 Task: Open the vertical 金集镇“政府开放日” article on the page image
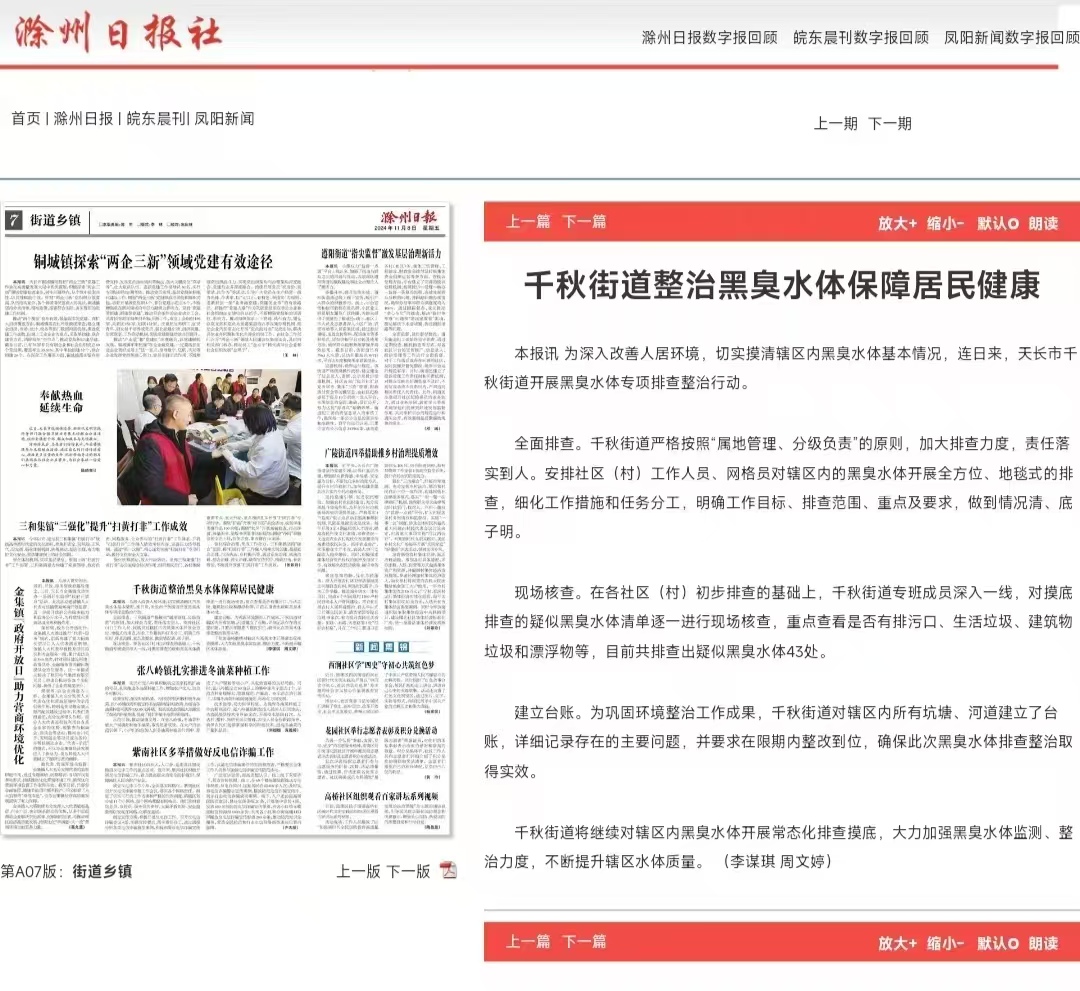[19, 676]
